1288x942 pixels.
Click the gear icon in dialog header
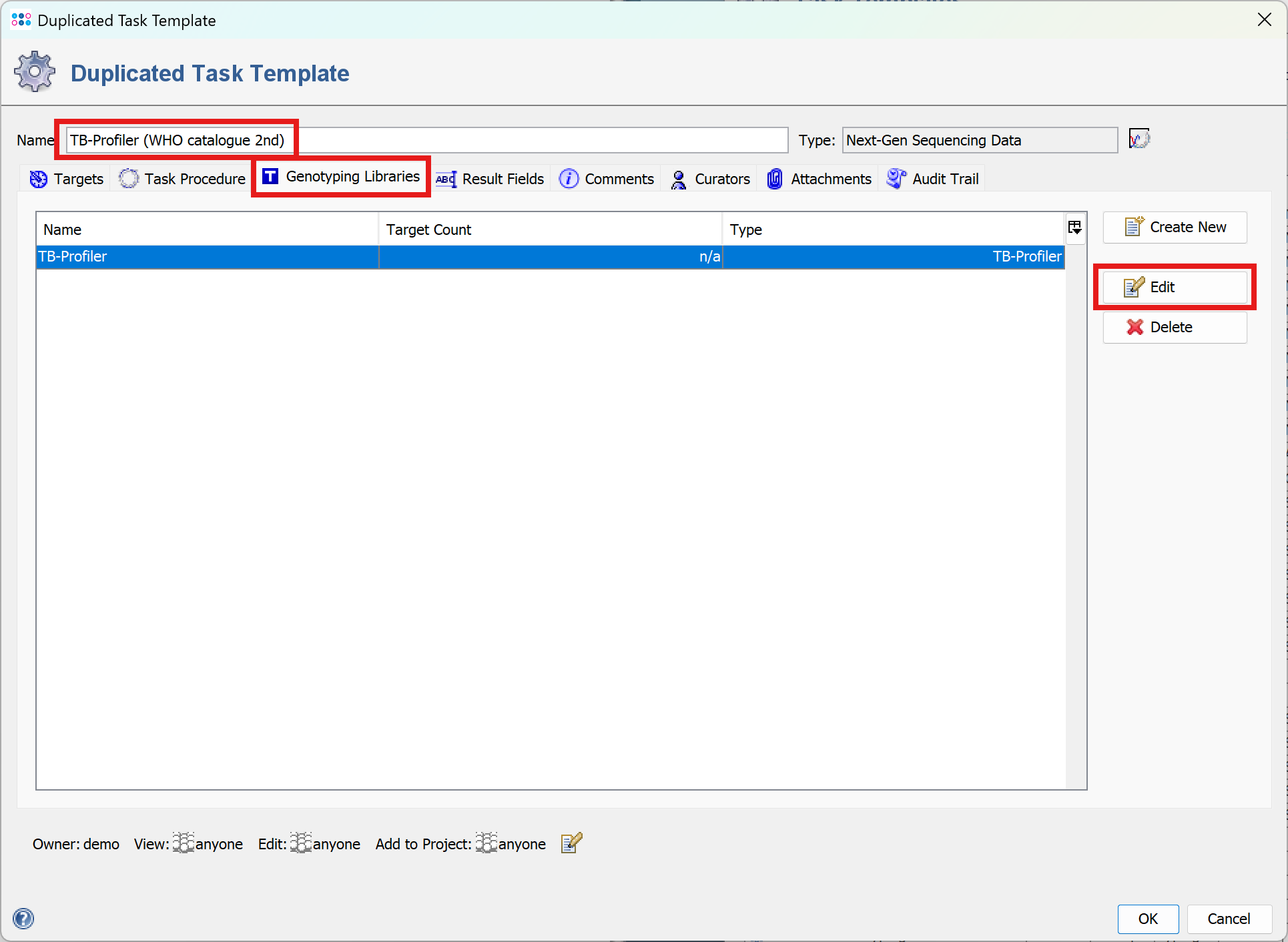[x=35, y=72]
